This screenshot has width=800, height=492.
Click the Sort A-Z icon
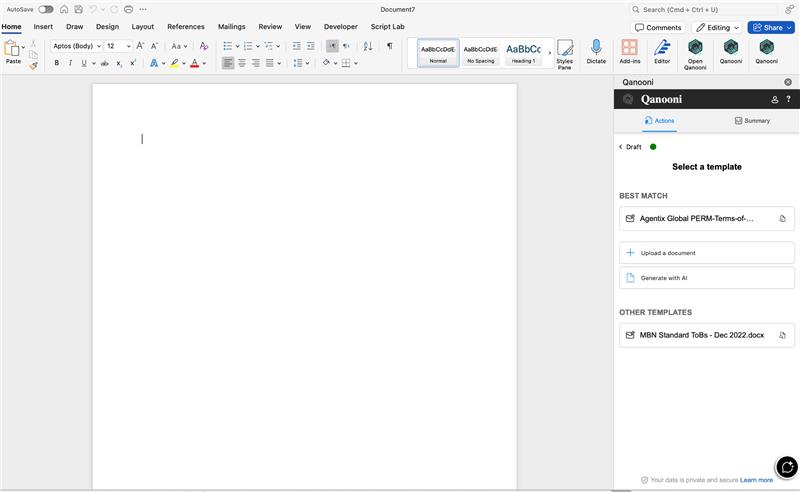click(368, 46)
